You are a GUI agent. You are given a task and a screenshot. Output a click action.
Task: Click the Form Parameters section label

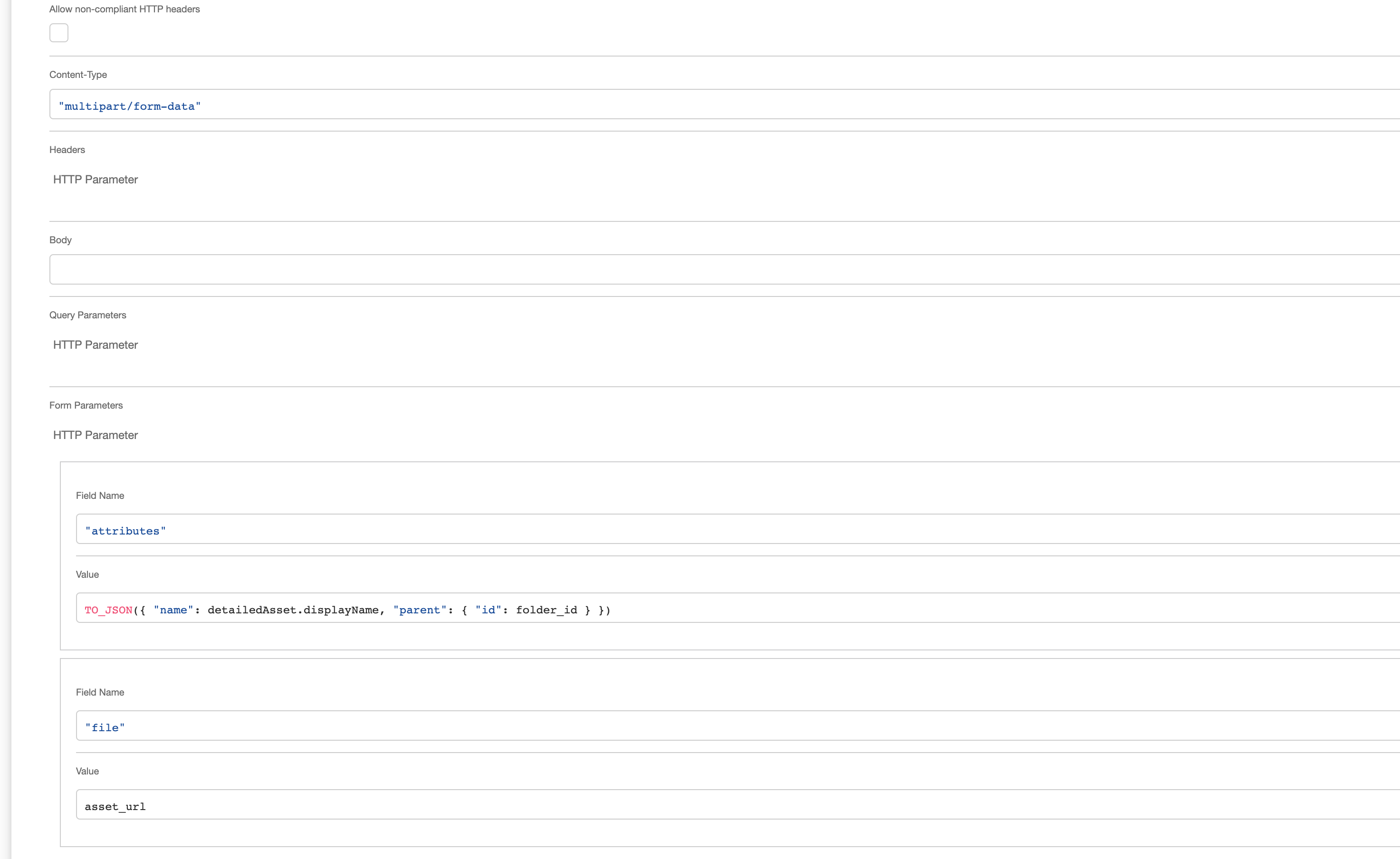click(86, 406)
